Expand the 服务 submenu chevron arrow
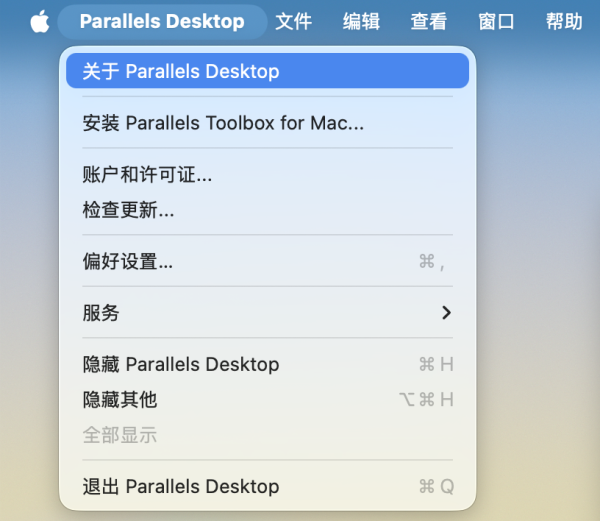The image size is (600, 521). [x=446, y=313]
